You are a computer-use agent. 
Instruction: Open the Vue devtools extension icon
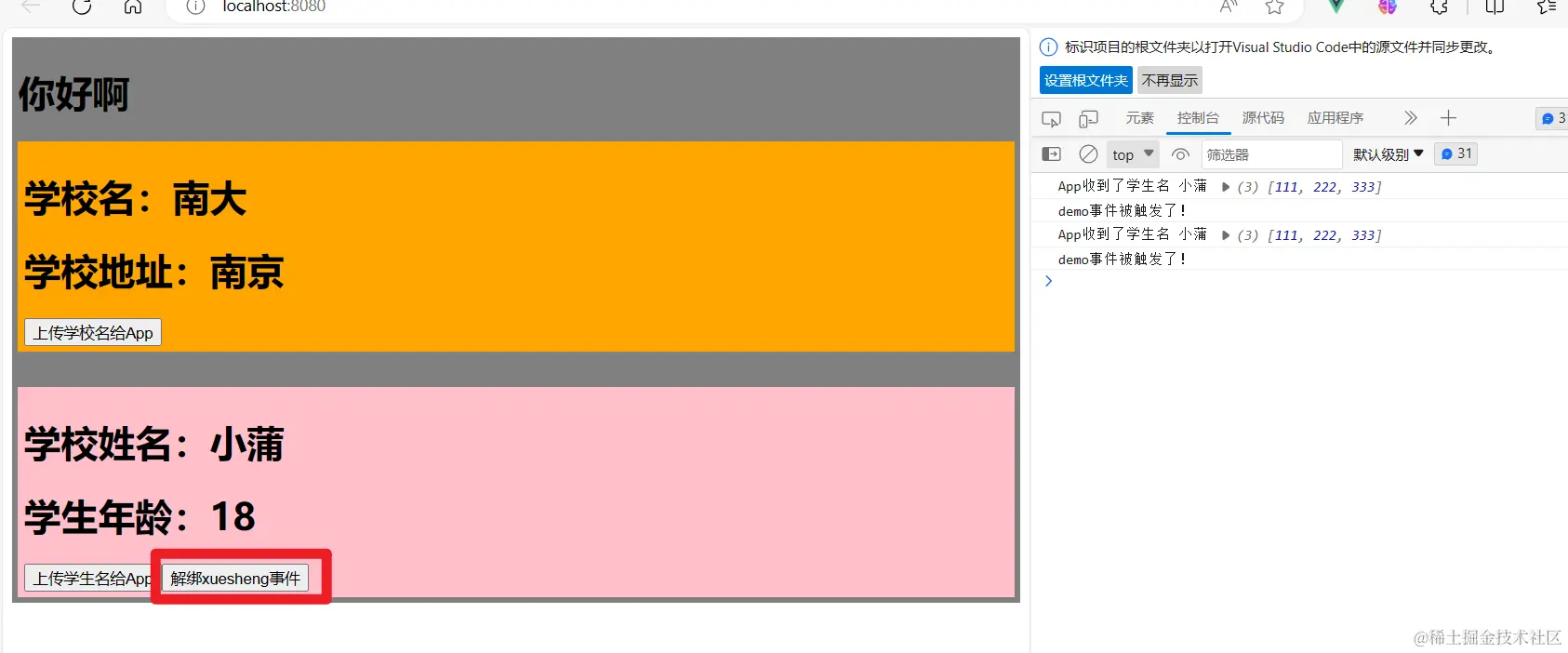1336,7
